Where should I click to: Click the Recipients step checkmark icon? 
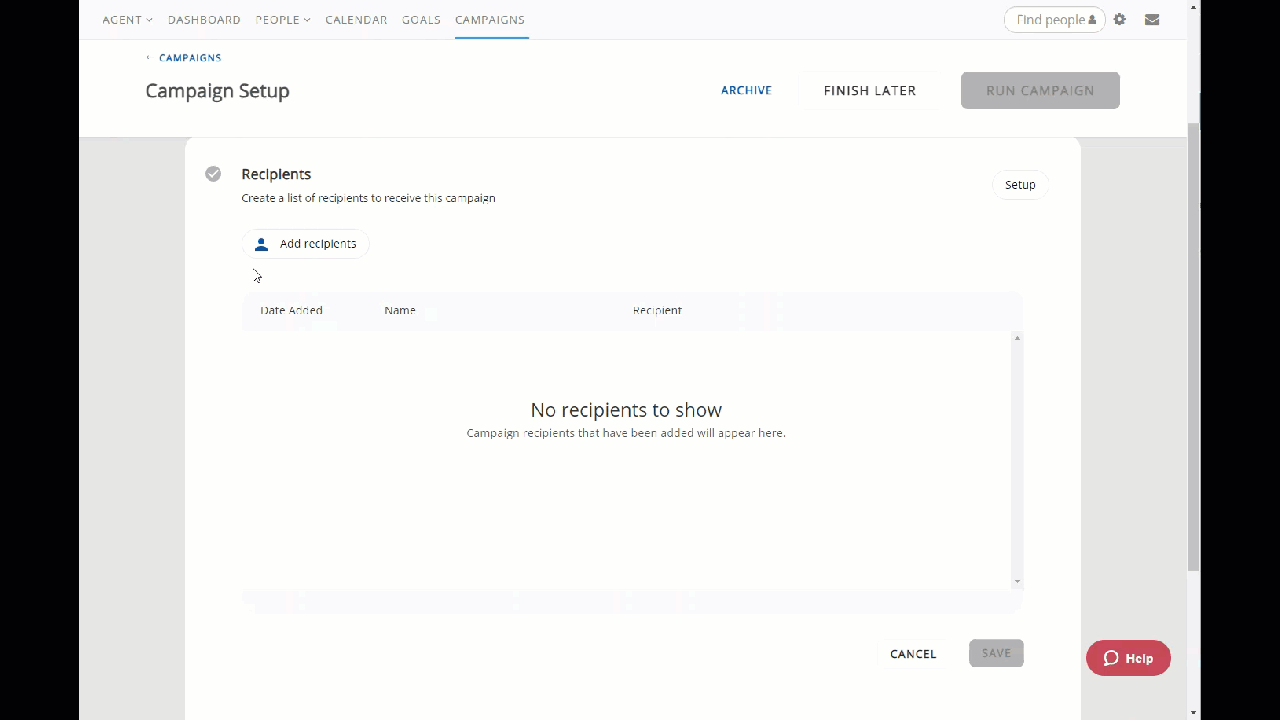pos(213,174)
